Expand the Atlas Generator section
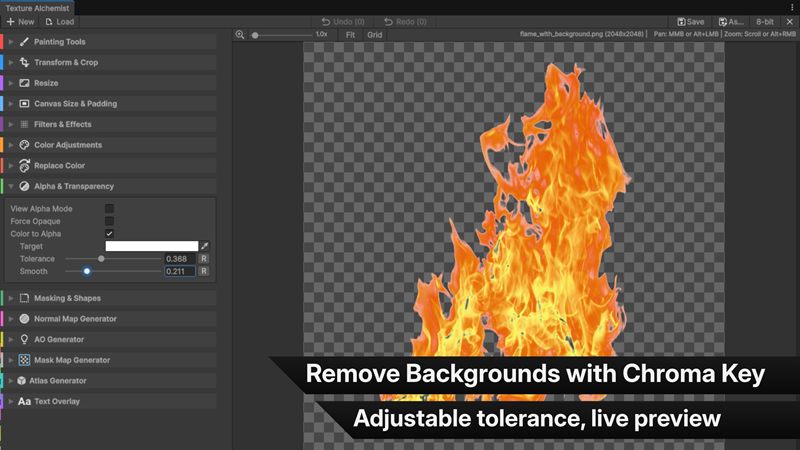 point(11,381)
